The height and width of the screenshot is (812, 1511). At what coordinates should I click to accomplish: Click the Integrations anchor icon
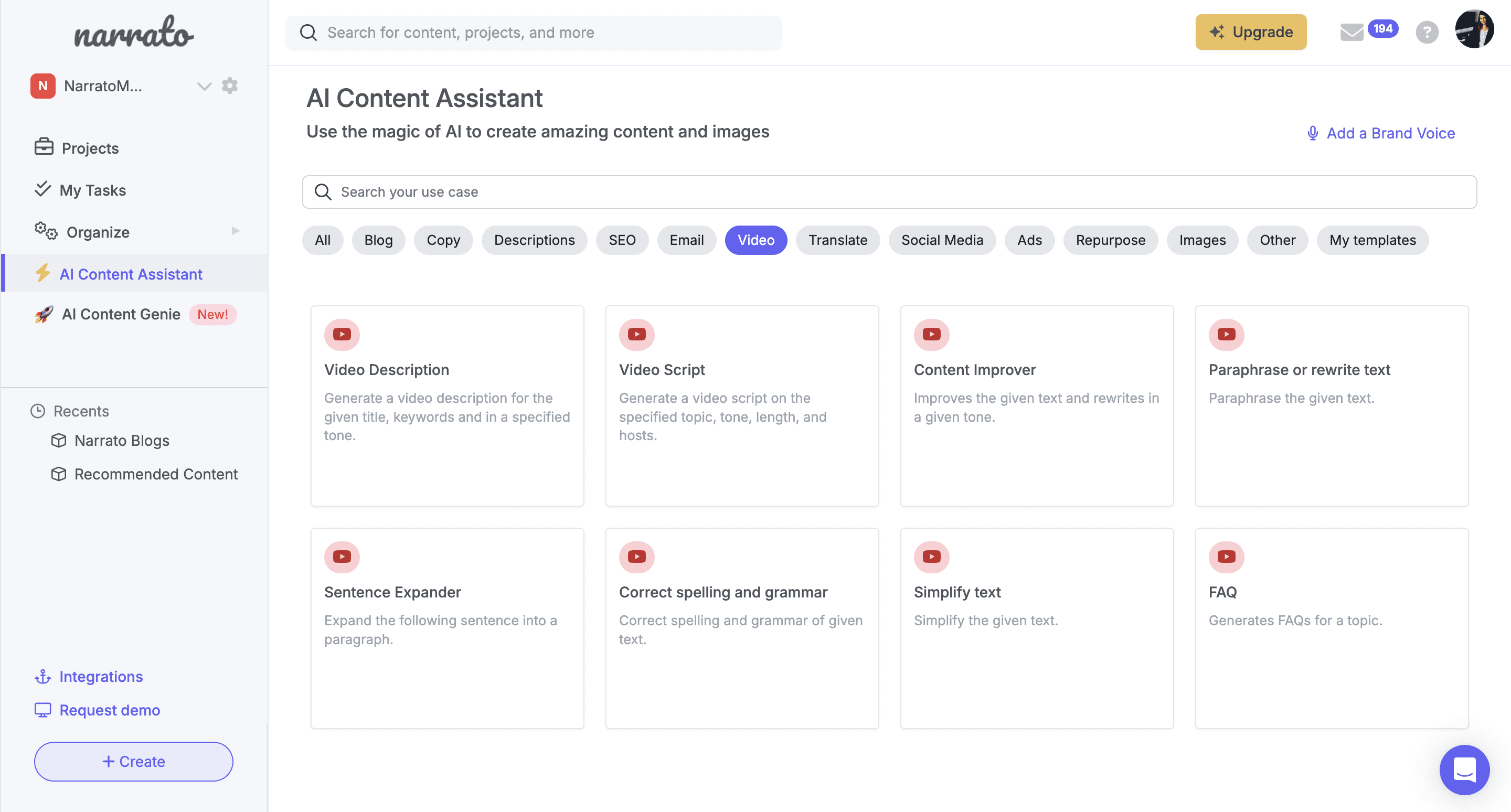tap(43, 677)
